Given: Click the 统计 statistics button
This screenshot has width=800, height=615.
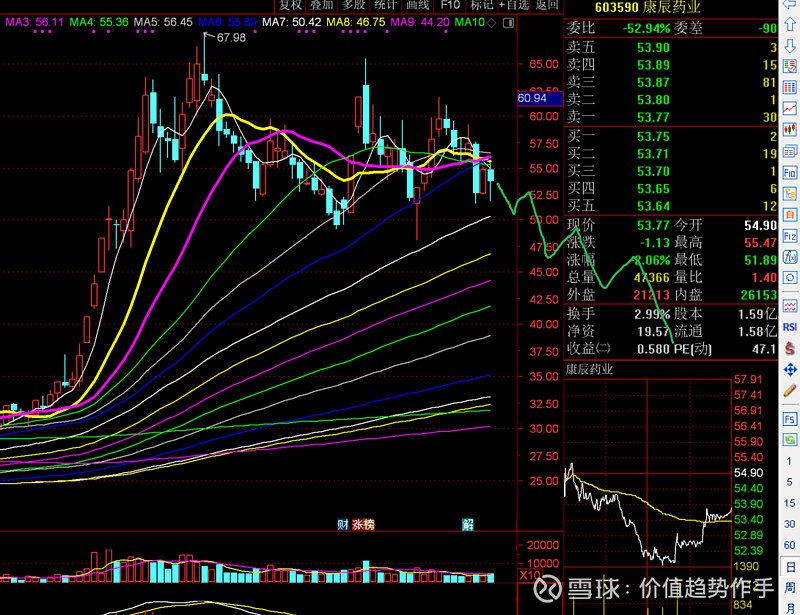Looking at the screenshot, I should [385, 5].
